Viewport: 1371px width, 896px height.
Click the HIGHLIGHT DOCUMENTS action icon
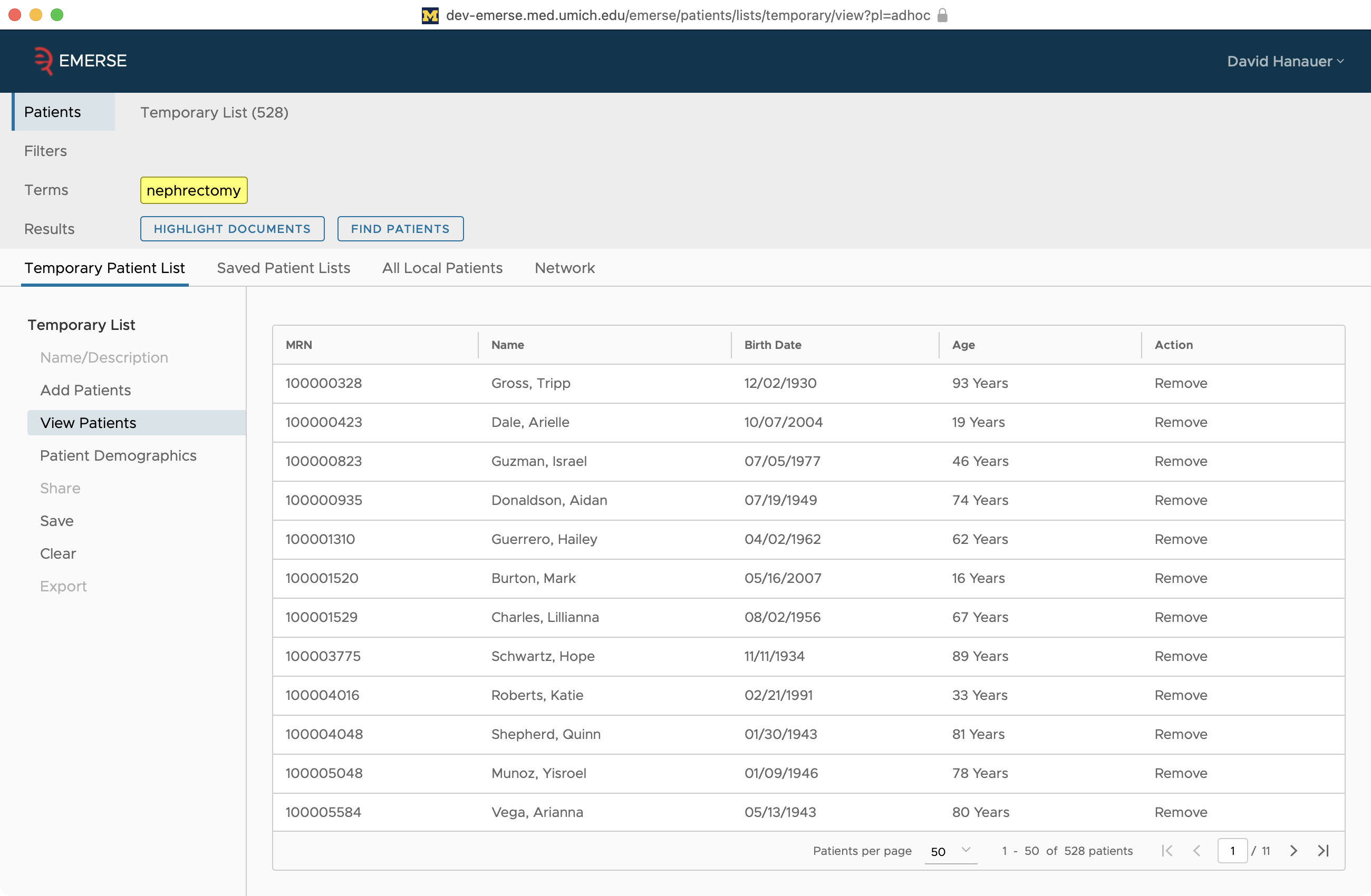tap(232, 228)
